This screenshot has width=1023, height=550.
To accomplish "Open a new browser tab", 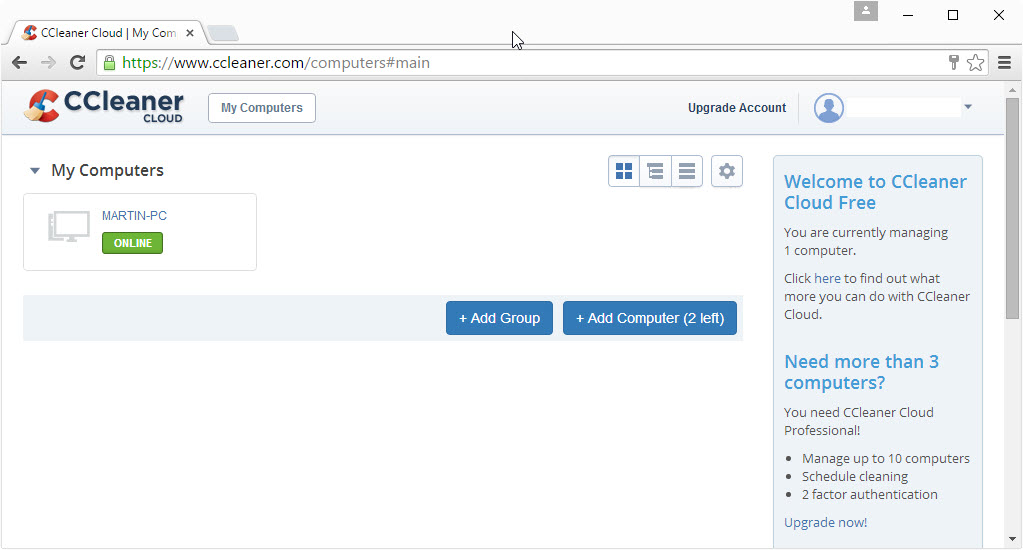I will (x=223, y=33).
